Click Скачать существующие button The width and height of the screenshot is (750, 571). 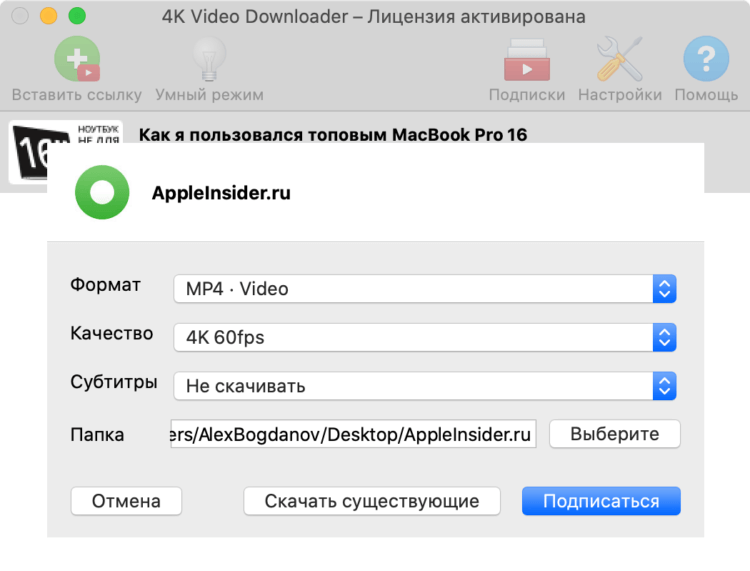pos(372,501)
